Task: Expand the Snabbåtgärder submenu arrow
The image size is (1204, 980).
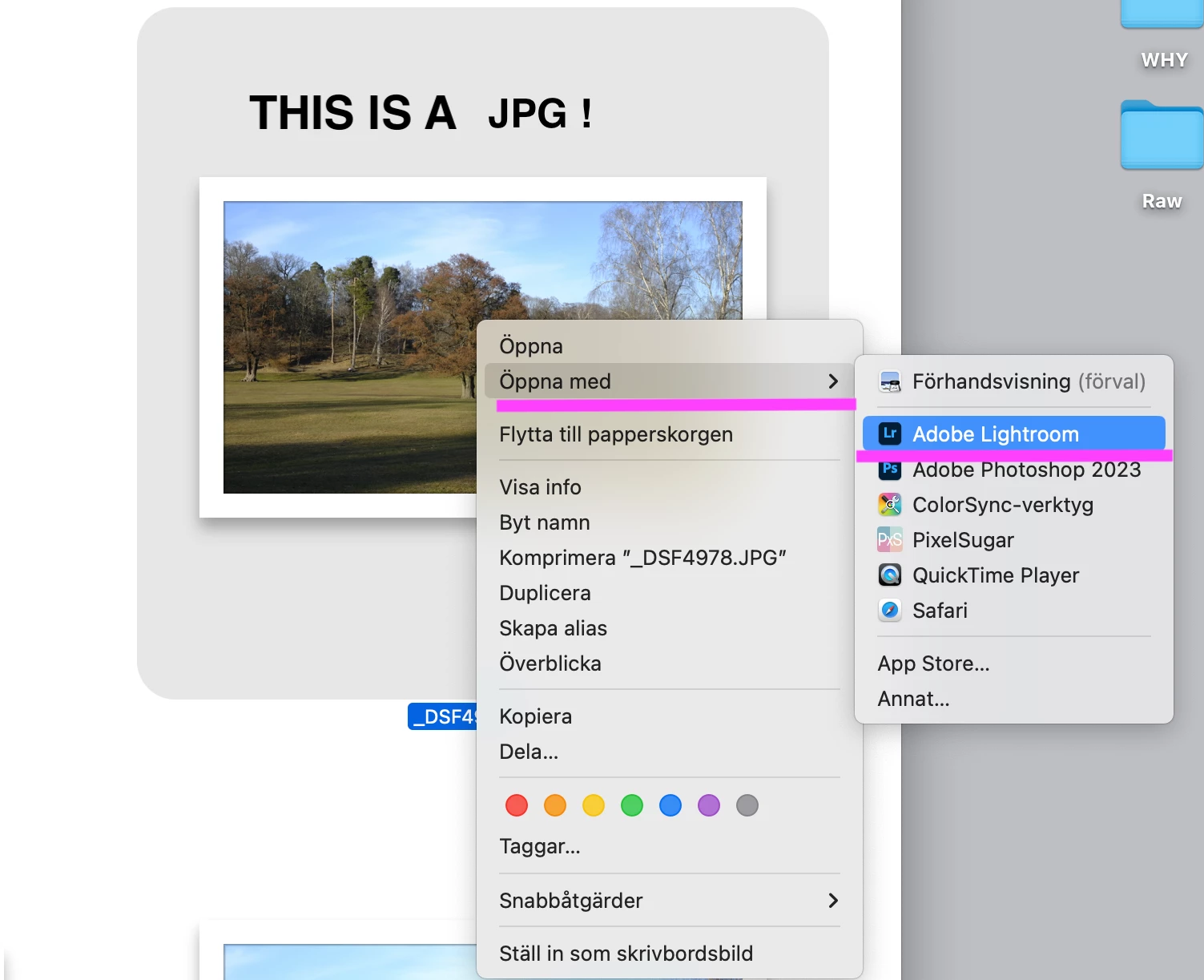Action: (x=833, y=901)
